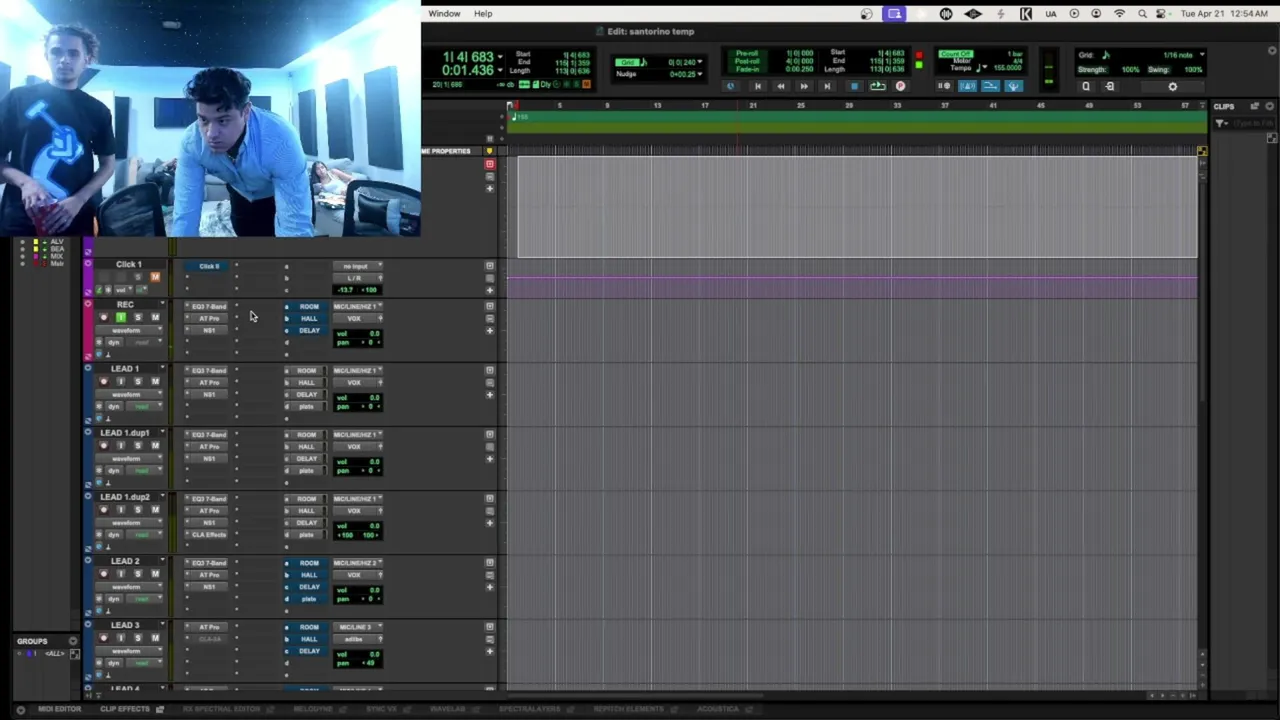The width and height of the screenshot is (1280, 720).
Task: Open the Window menu
Action: [x=444, y=13]
